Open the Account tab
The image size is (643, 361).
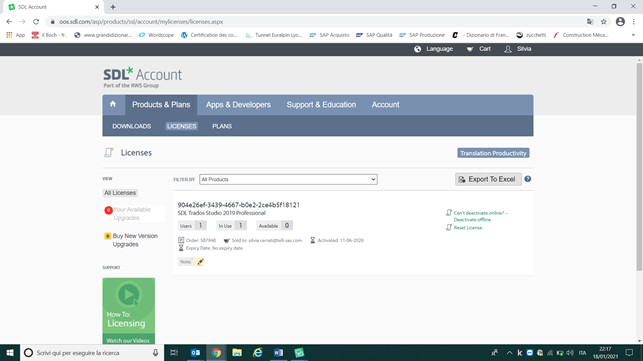pos(385,105)
